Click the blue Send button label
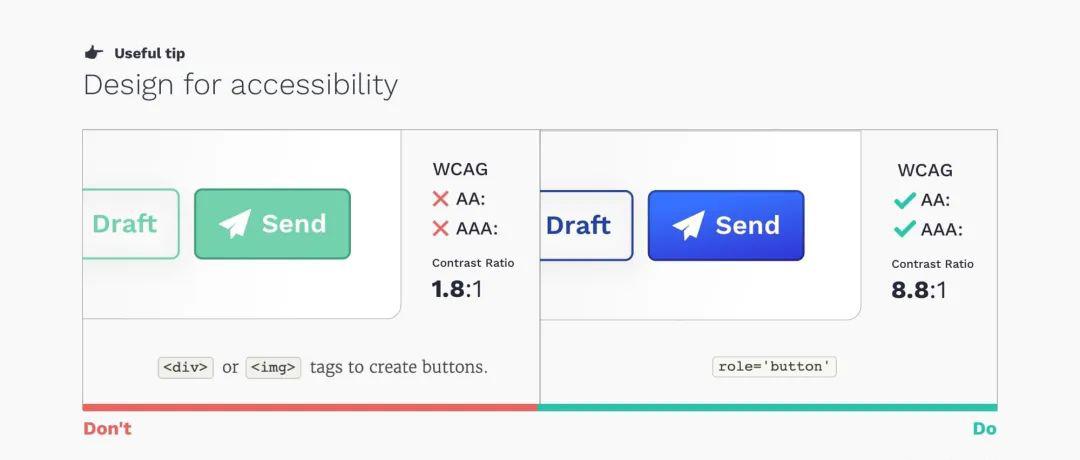 747,225
